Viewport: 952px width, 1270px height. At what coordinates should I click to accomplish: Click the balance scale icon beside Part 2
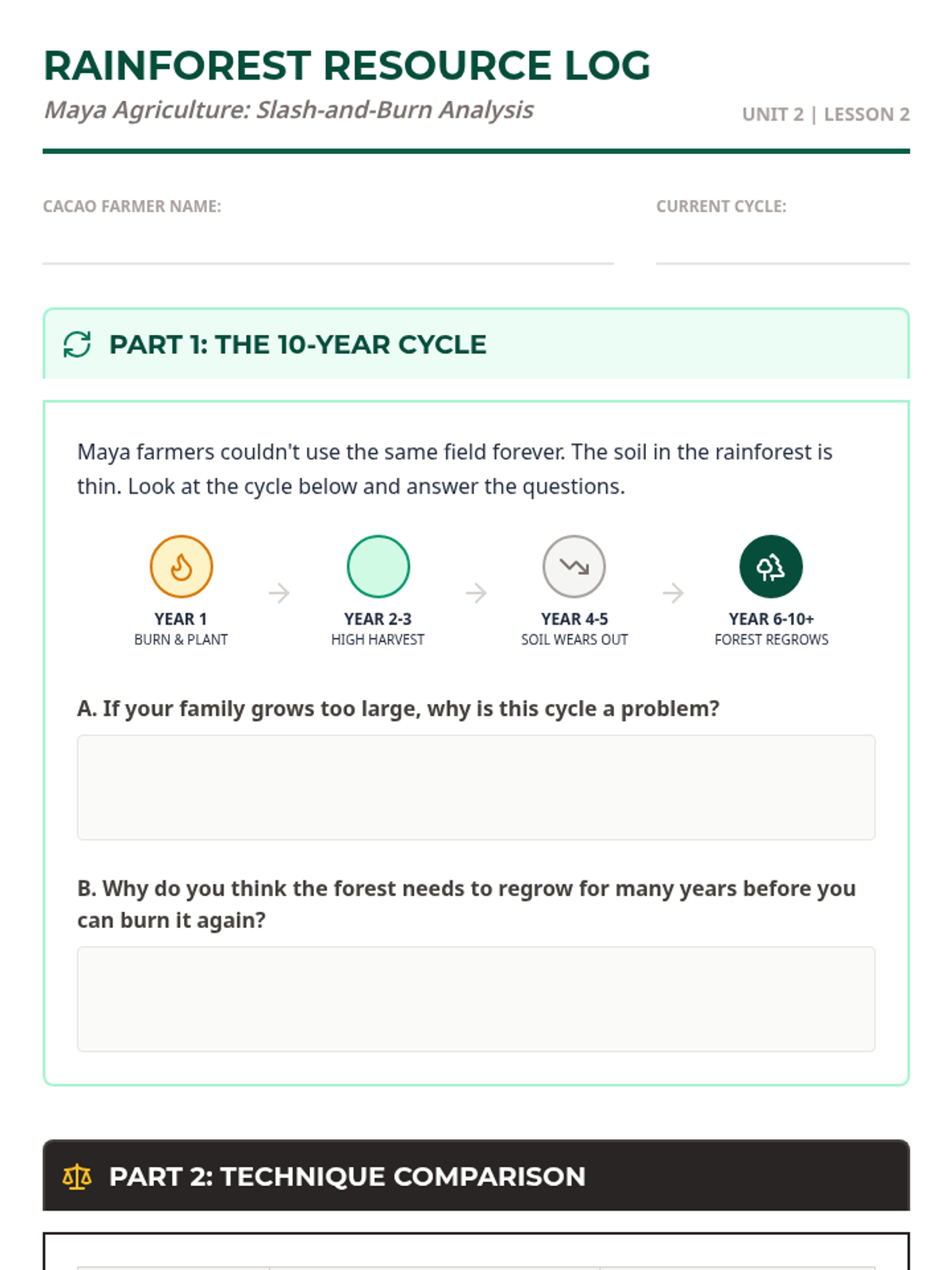pos(77,1176)
